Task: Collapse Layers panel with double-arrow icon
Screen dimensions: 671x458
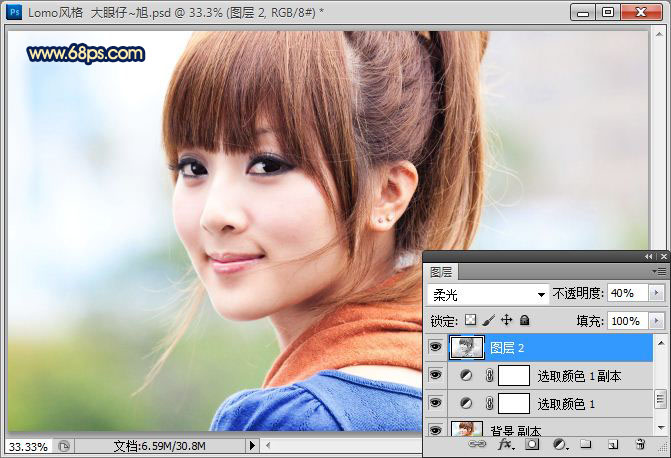Action: pos(649,256)
